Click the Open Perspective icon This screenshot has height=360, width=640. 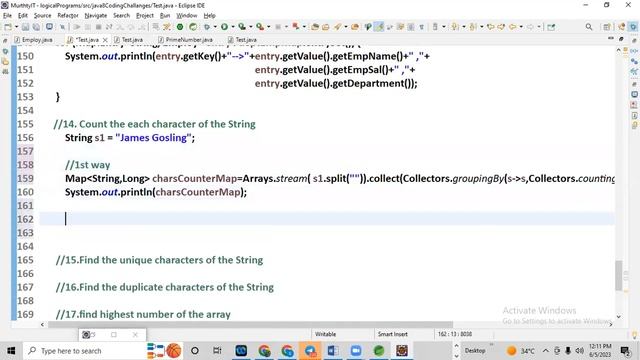point(607,27)
